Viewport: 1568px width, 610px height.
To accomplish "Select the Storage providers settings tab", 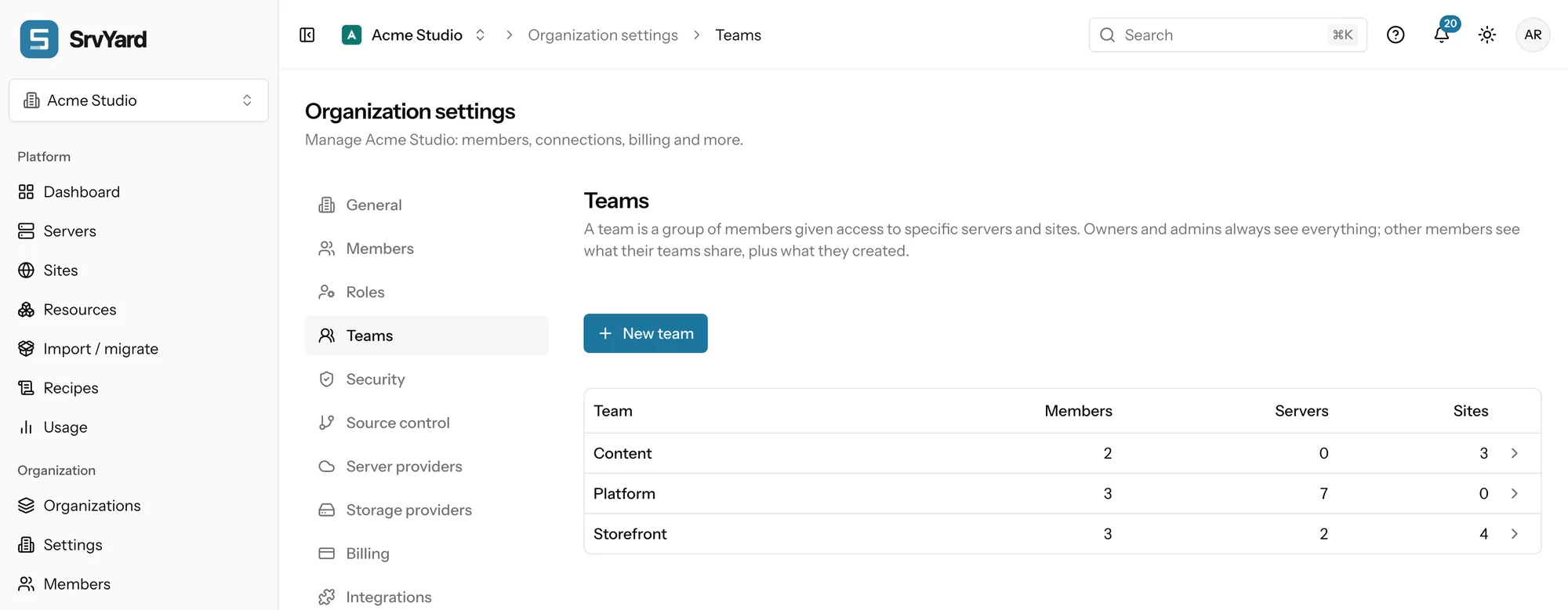I will pos(426,510).
